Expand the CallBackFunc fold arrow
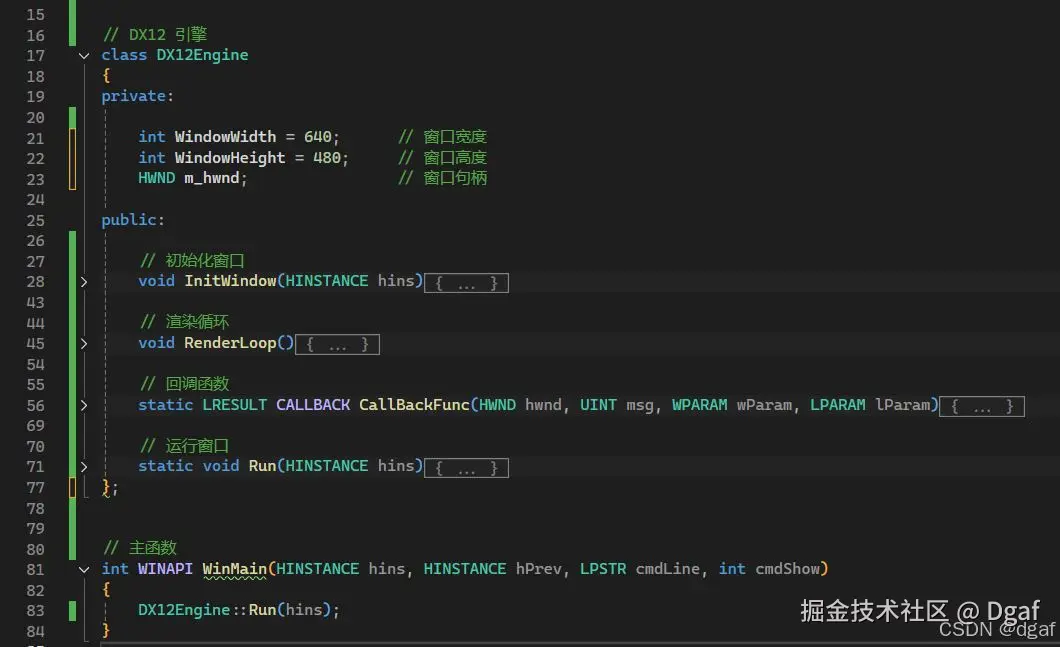The image size is (1060, 647). [84, 406]
